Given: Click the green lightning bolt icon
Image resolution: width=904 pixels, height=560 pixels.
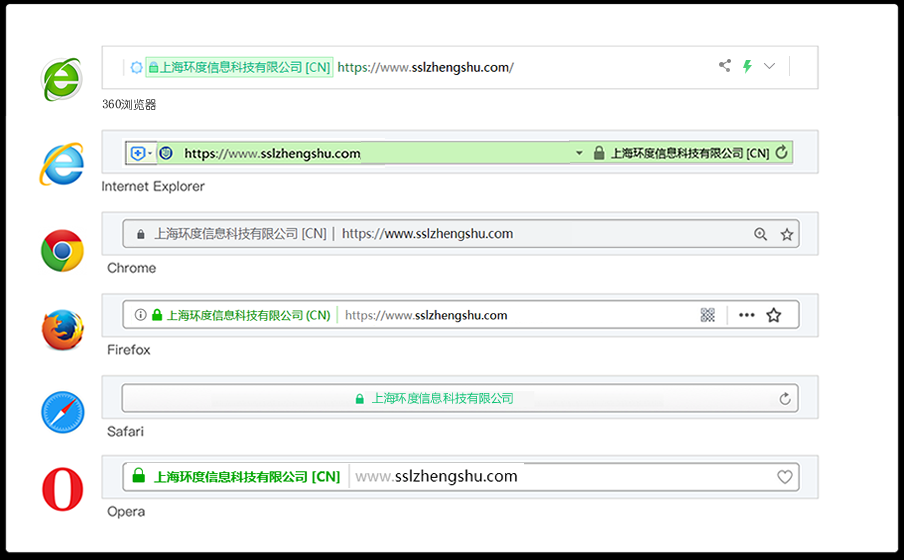Looking at the screenshot, I should pos(747,66).
